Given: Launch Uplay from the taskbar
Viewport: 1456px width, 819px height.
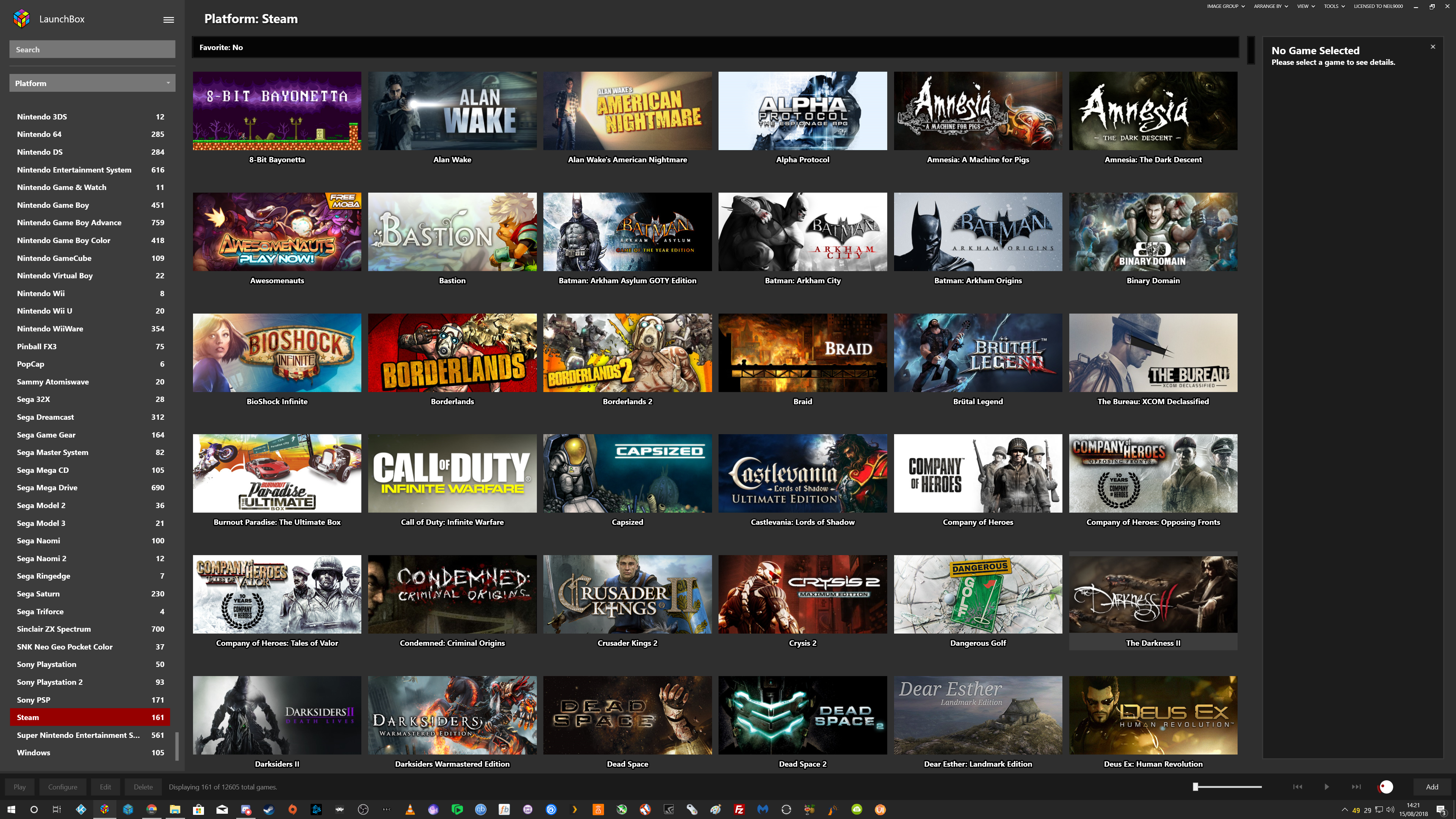Looking at the screenshot, I should pyautogui.click(x=551, y=810).
